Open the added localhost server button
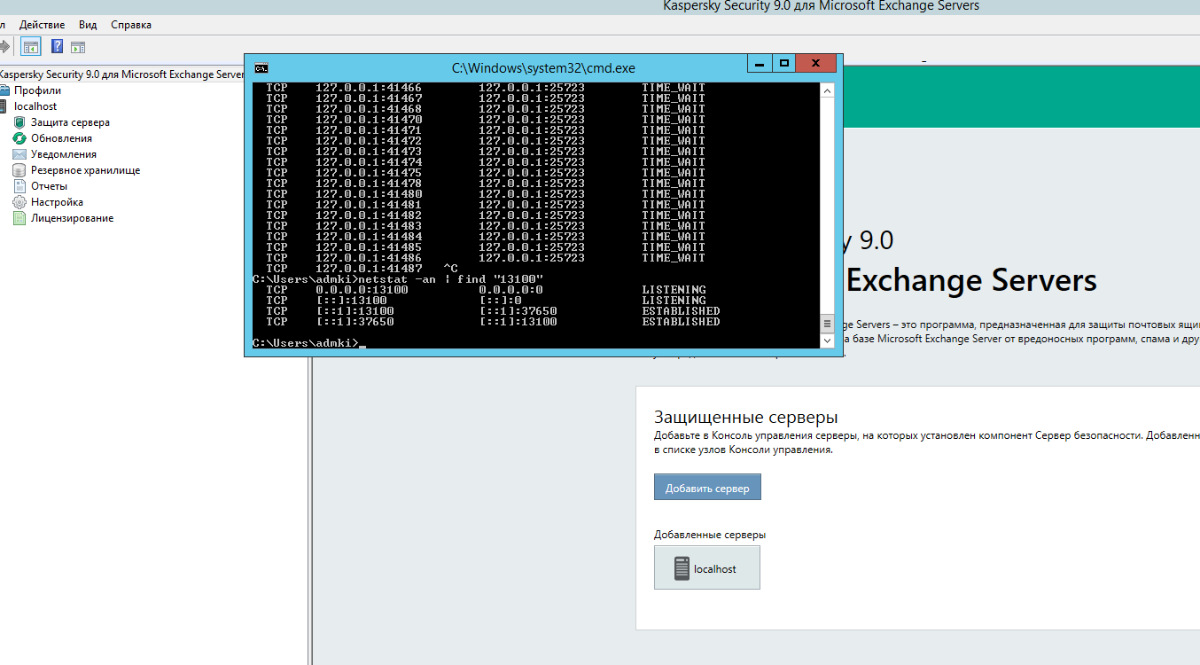Viewport: 1200px width, 665px height. pos(707,567)
